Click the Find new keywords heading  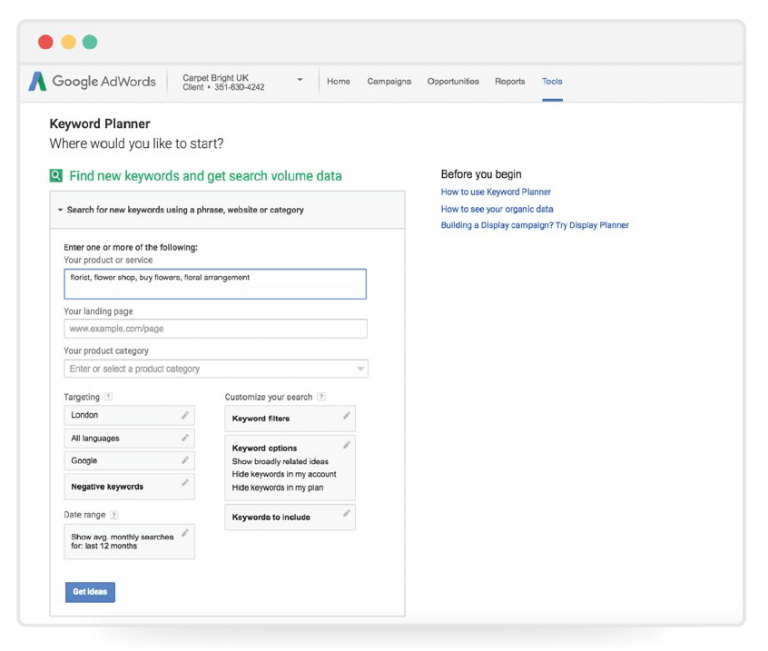(x=205, y=176)
